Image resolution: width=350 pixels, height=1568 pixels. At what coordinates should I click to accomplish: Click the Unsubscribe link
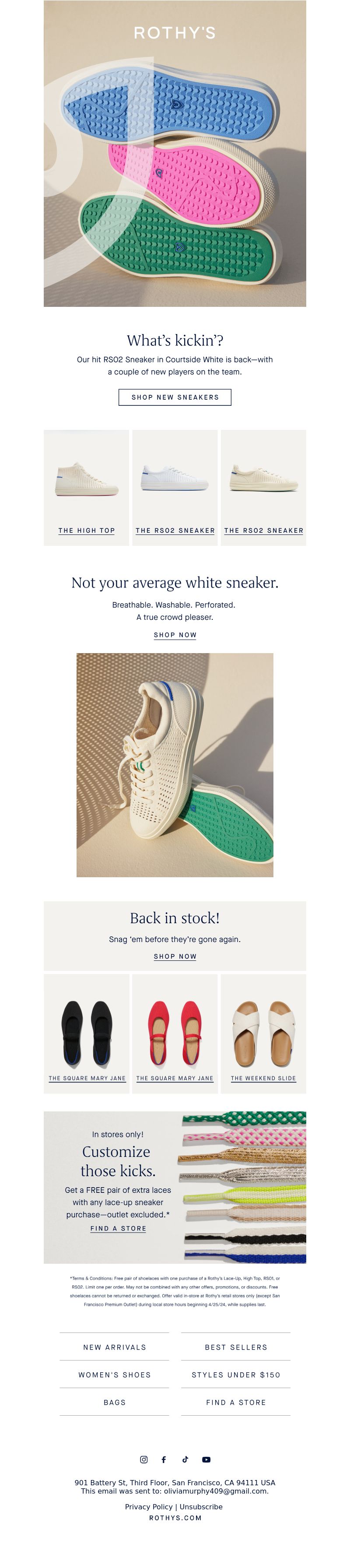[201, 1507]
